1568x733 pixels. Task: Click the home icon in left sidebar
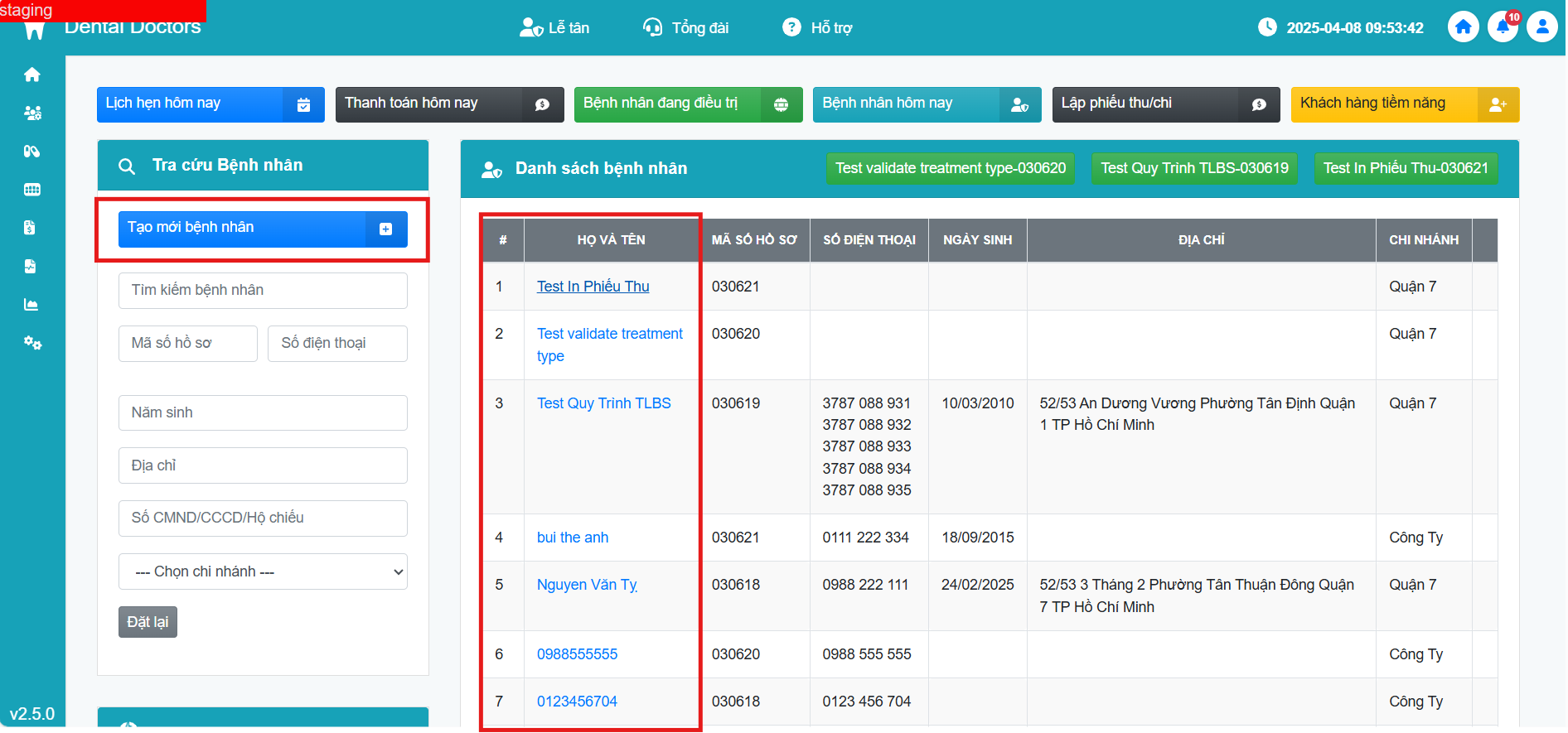[32, 75]
